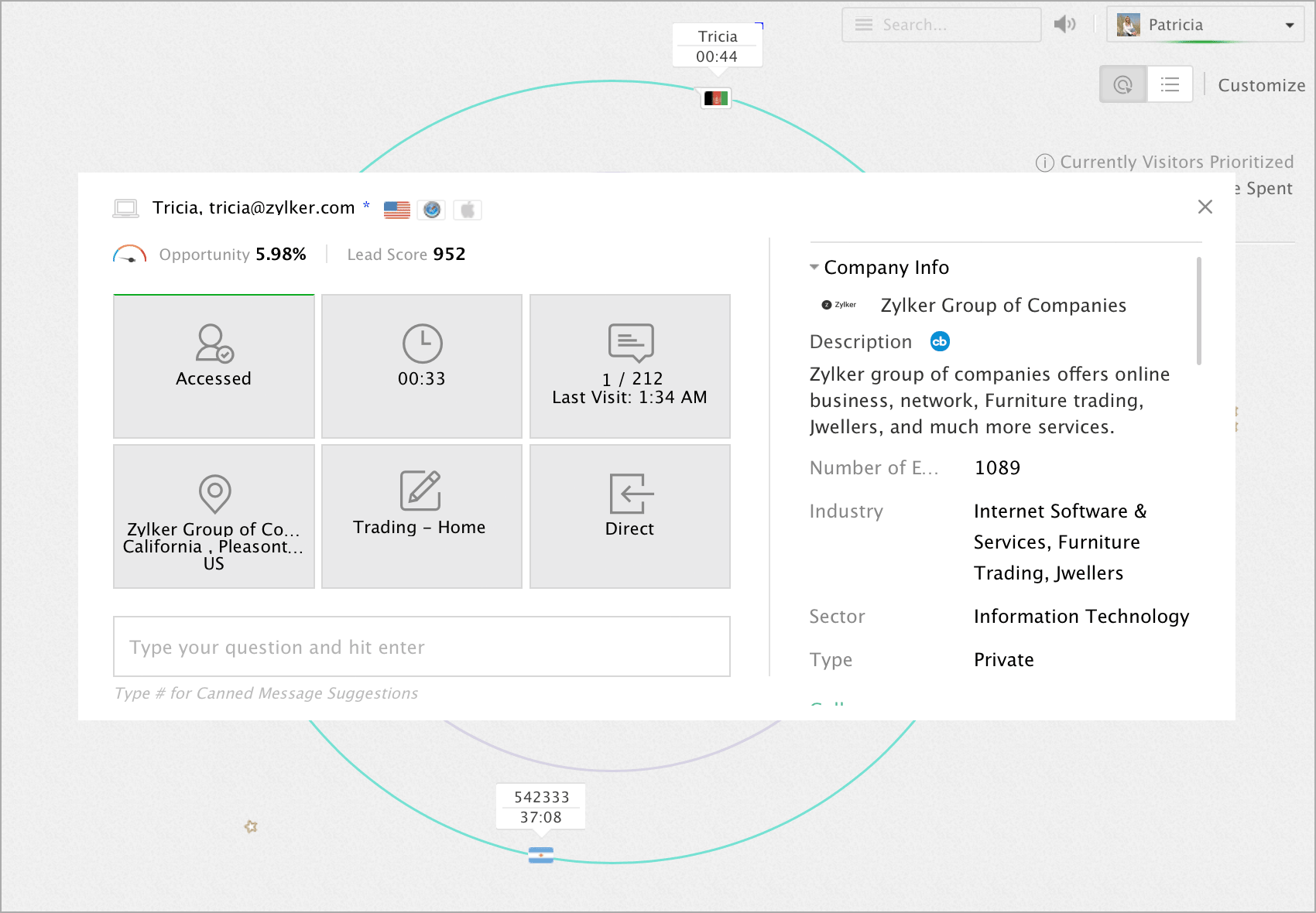1316x913 pixels.
Task: Switch to ring view
Action: (1123, 84)
